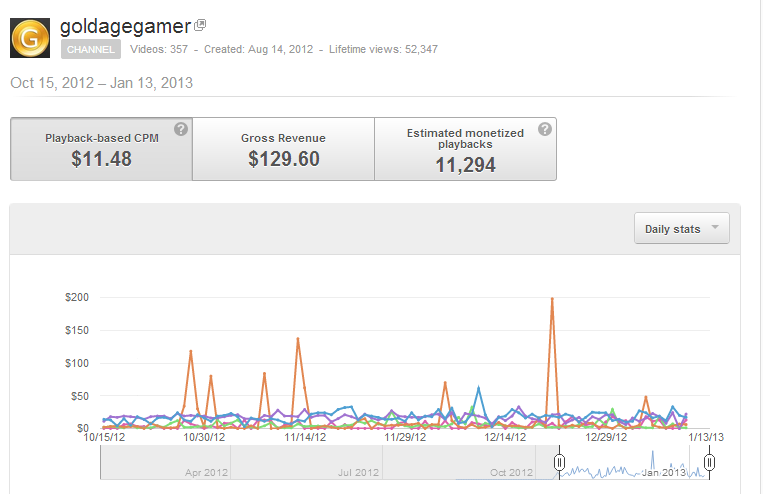This screenshot has width=763, height=494.
Task: Select the Playback-based CPM tab
Action: (101, 149)
